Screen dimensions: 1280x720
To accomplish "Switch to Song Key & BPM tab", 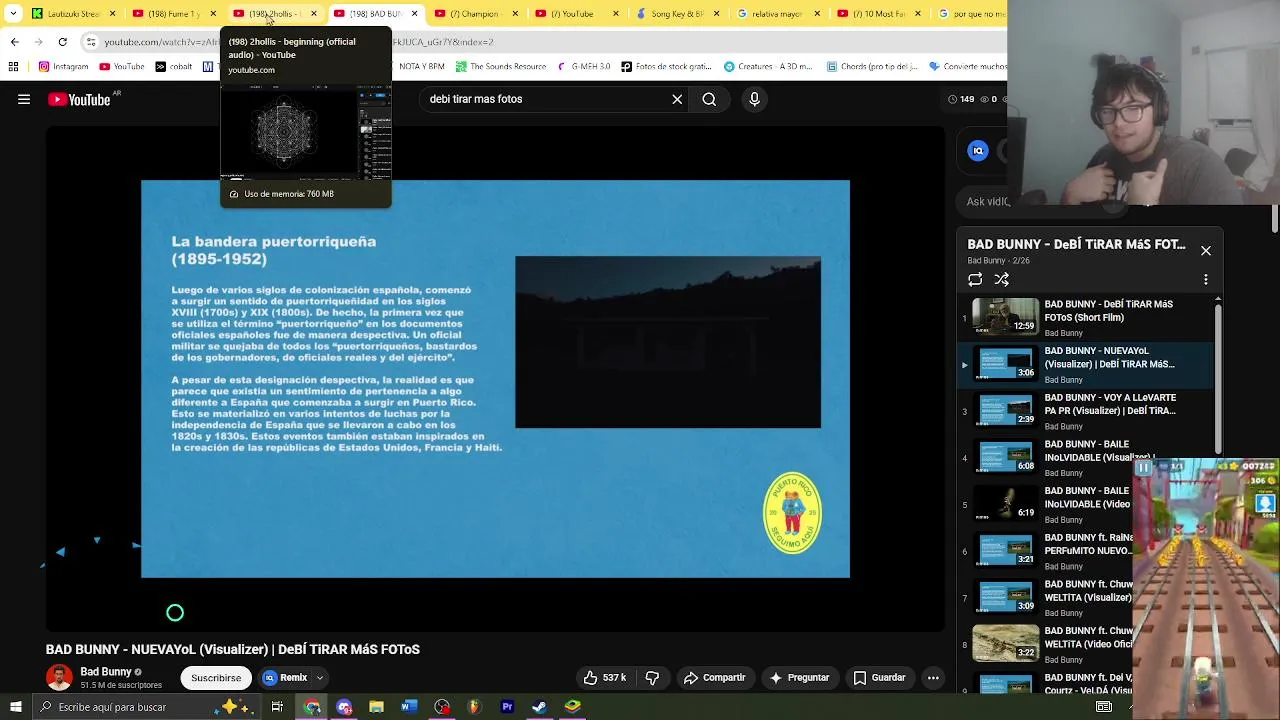I will 676,14.
